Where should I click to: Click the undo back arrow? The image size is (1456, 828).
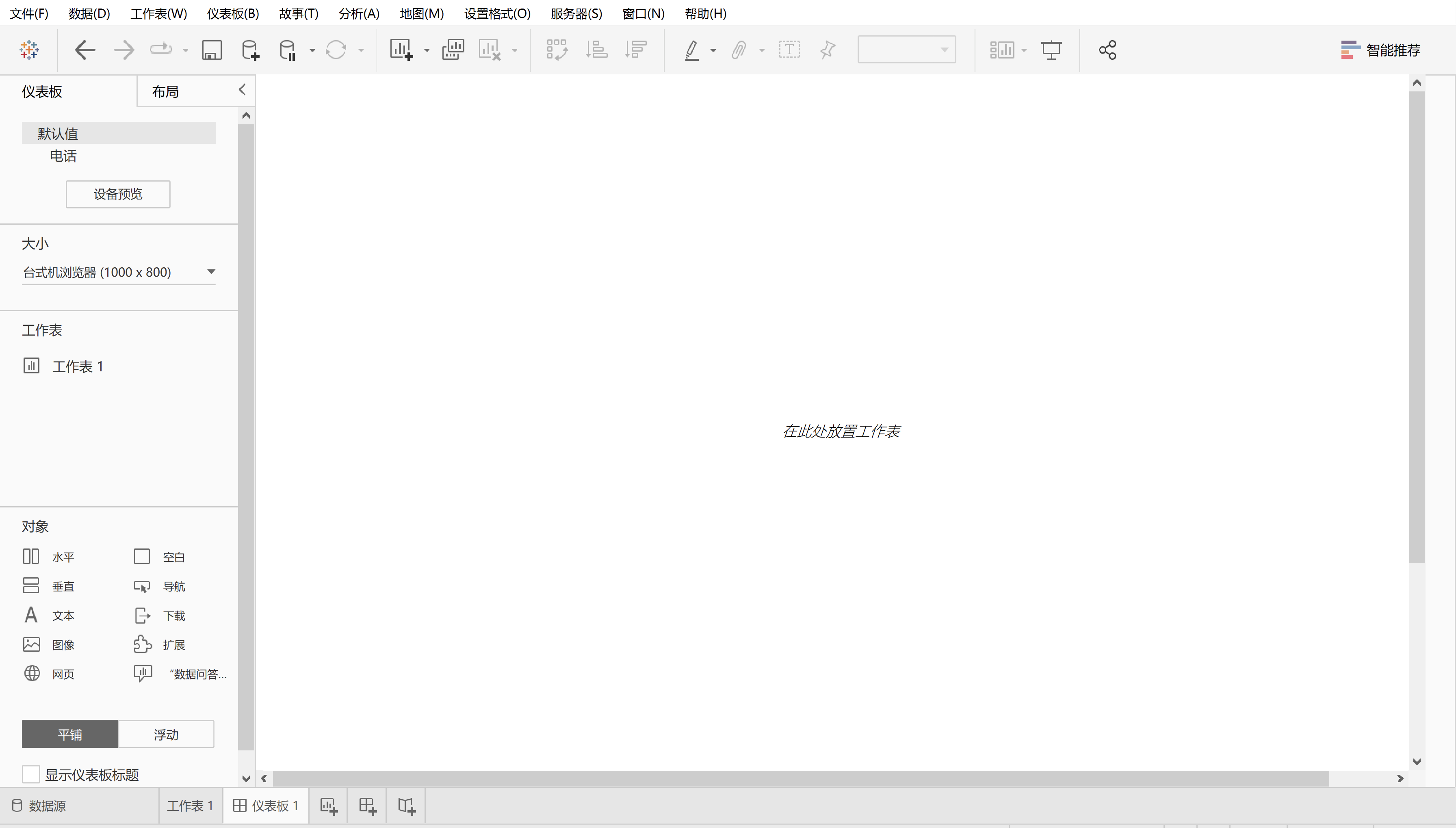[85, 50]
